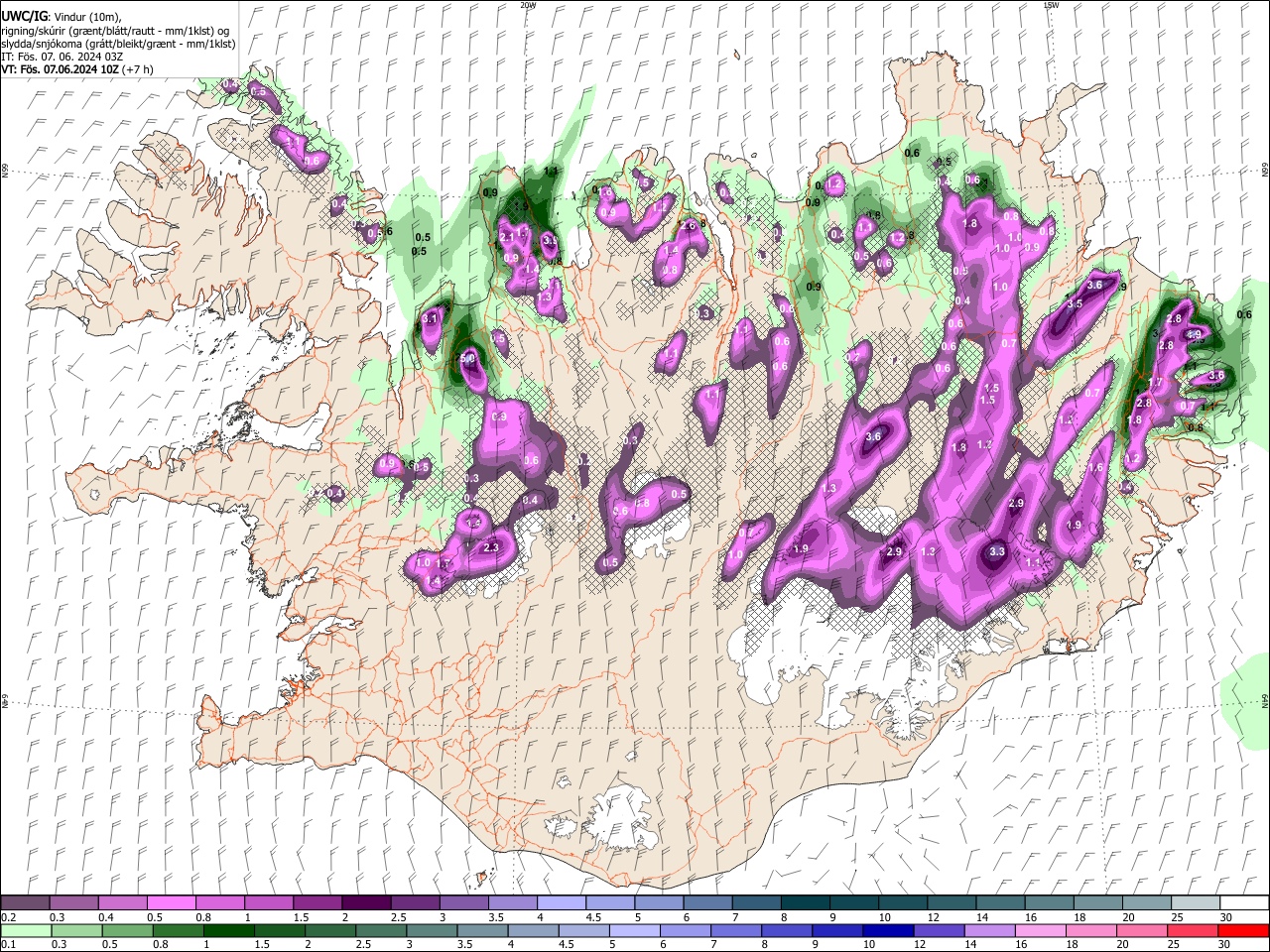Pick the light gray 25 snow legend swatch
This screenshot has width=1270, height=952.
[1196, 903]
